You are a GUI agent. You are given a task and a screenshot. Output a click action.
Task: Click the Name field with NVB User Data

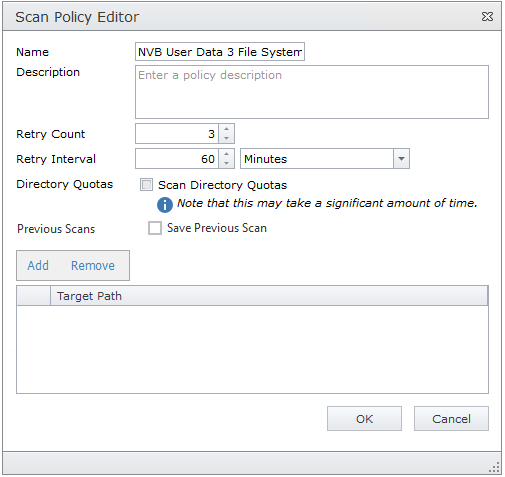click(x=220, y=52)
